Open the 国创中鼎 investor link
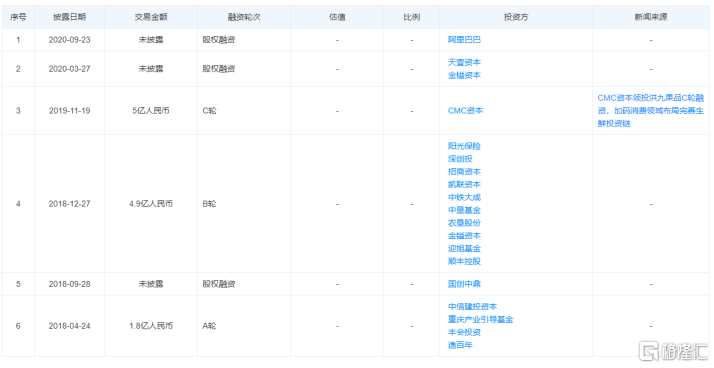The width and height of the screenshot is (714, 368). (464, 284)
